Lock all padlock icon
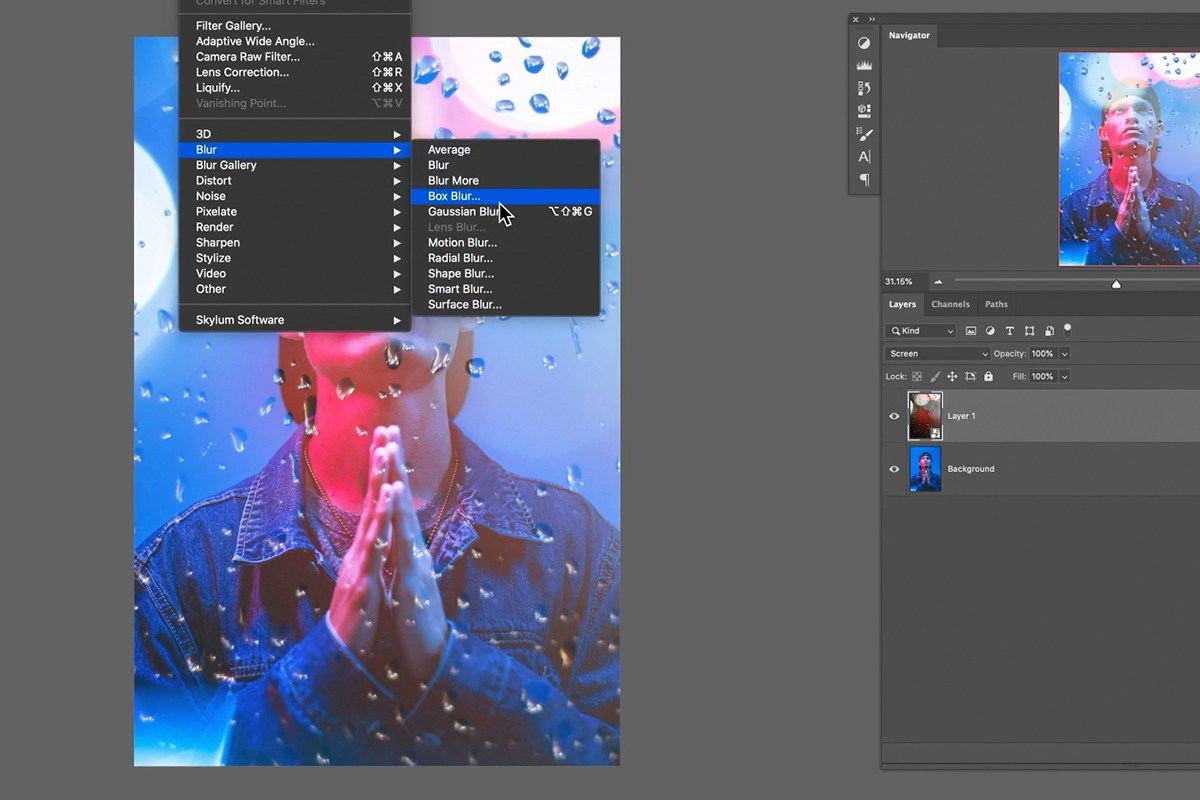This screenshot has width=1200, height=800. [988, 377]
